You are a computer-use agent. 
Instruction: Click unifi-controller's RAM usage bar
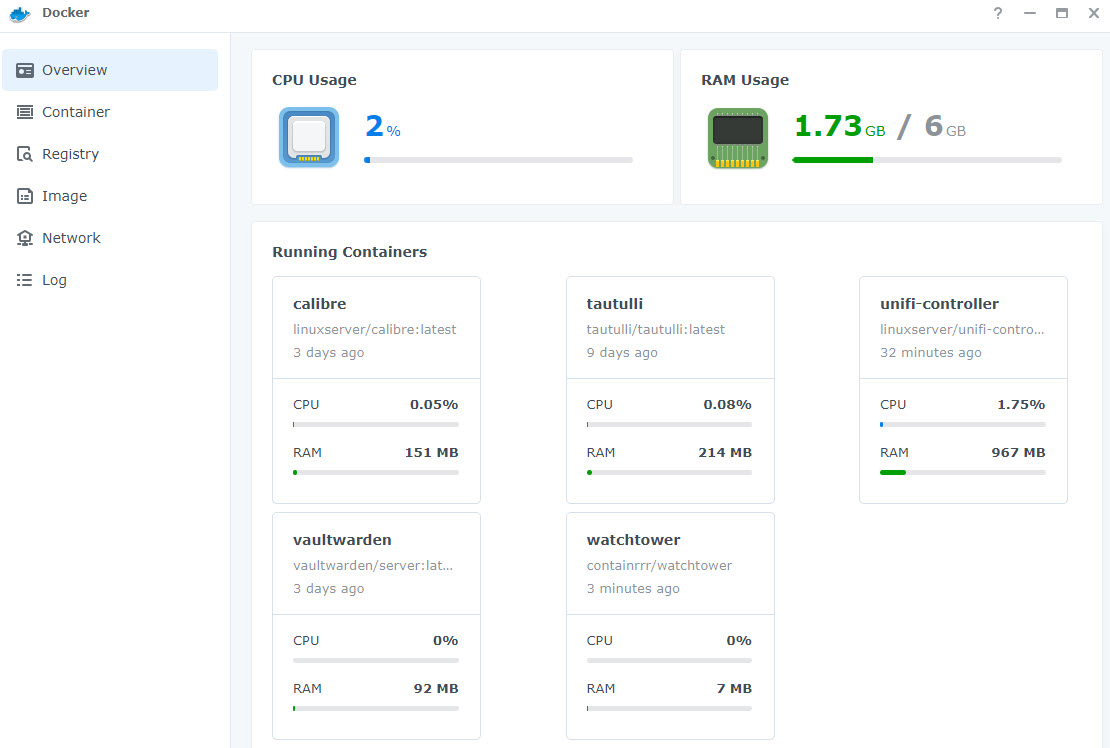click(x=963, y=473)
